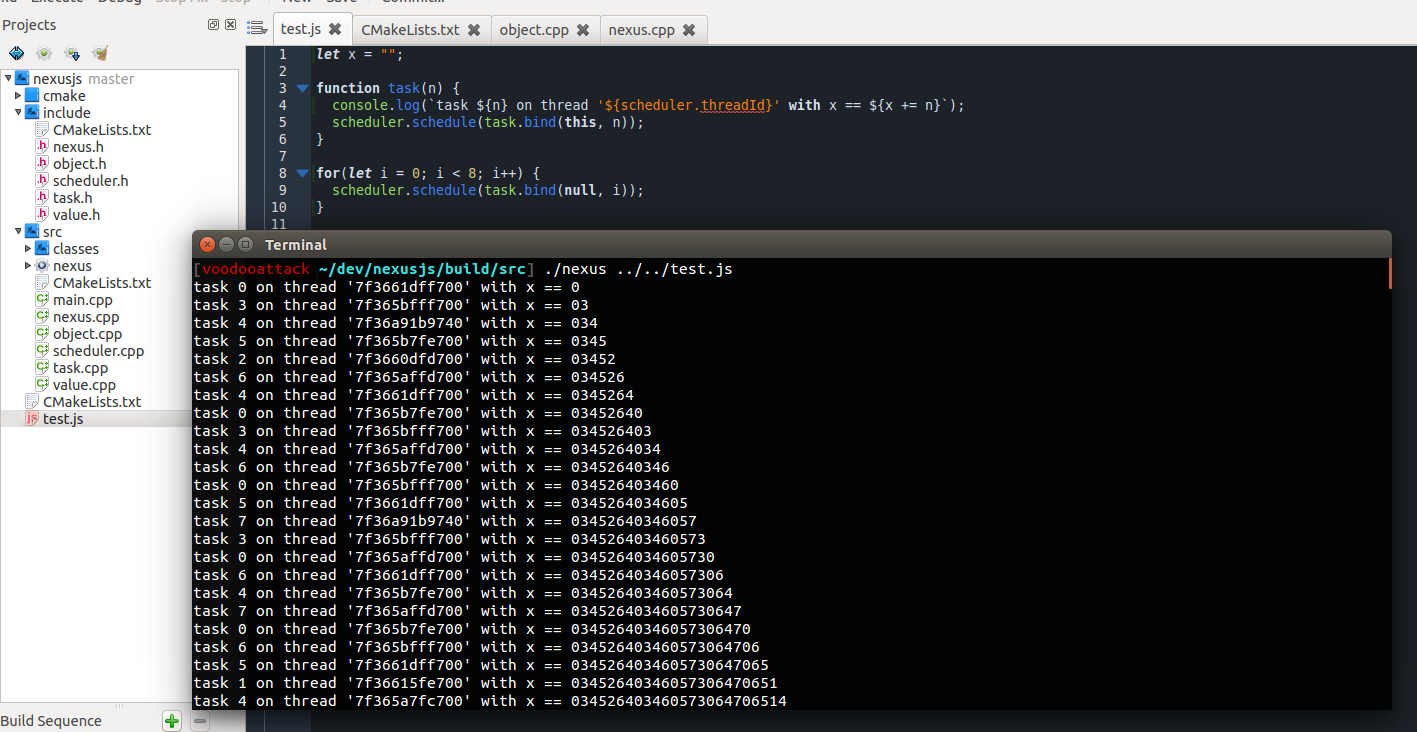Fold the for loop block at line 8
Screen dimensions: 1417x732
pyautogui.click(x=302, y=173)
